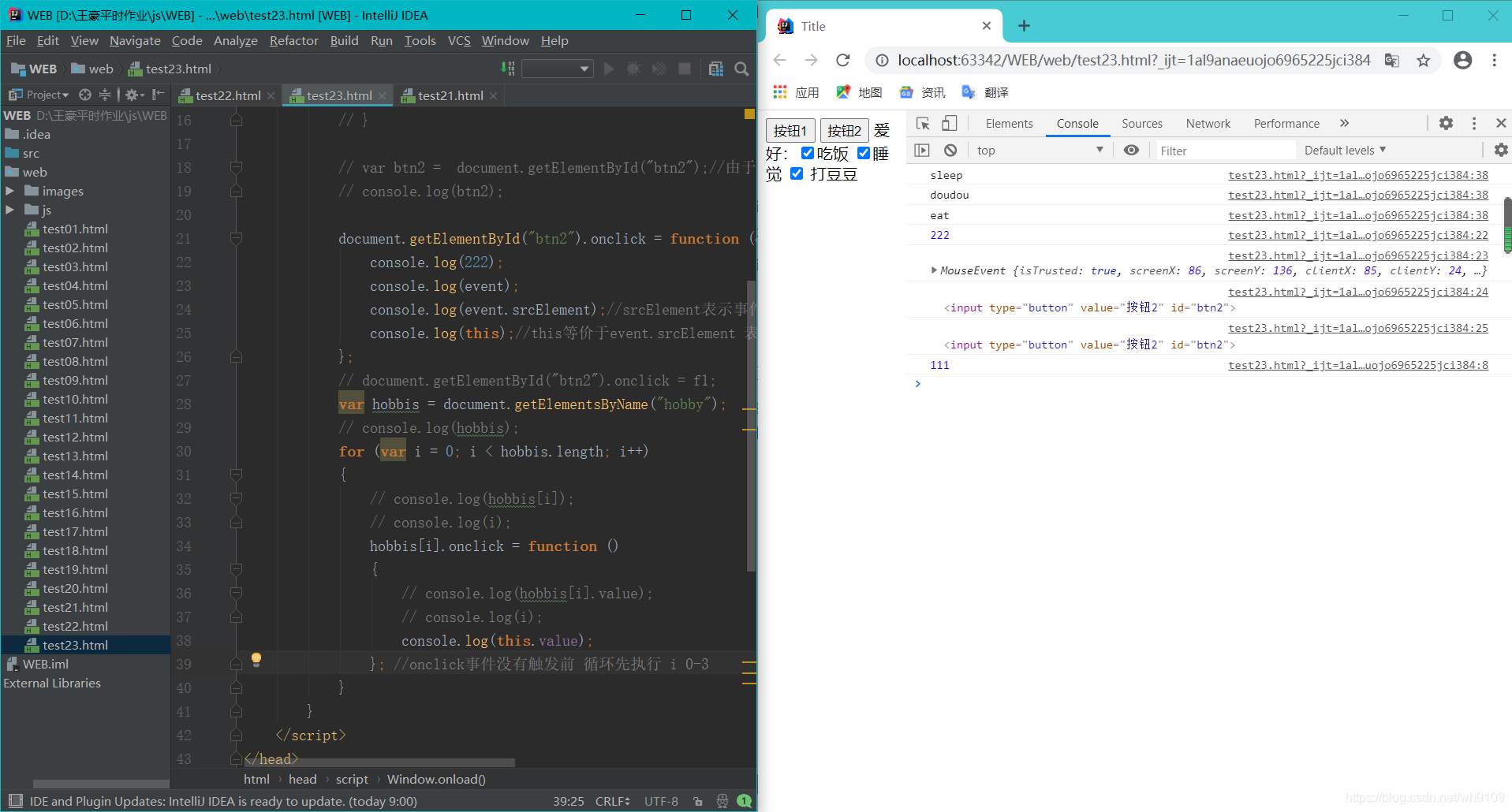Image resolution: width=1512 pixels, height=812 pixels.
Task: Expand the js folder in Project tree
Action: coord(9,210)
